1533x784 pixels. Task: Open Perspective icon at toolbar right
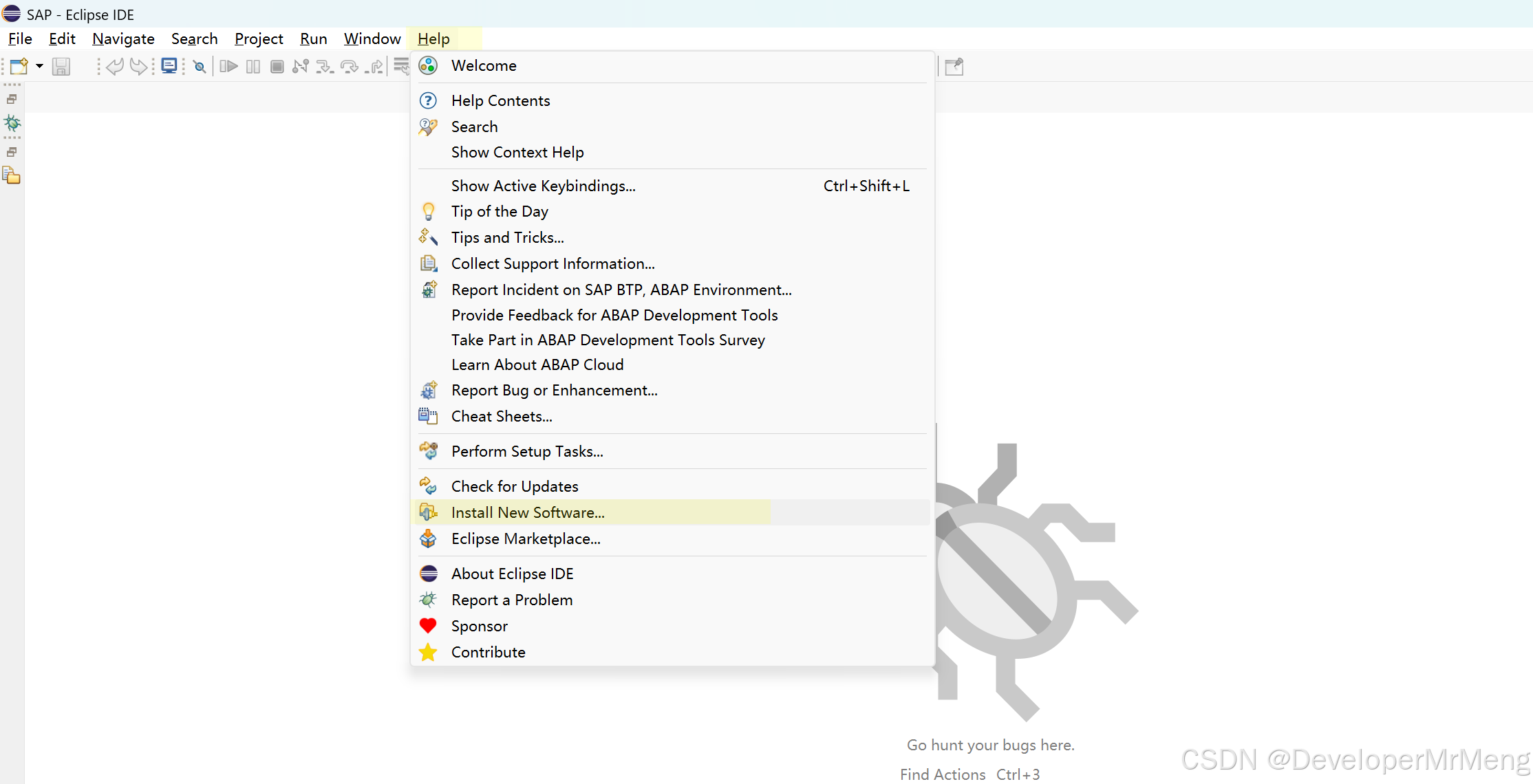coord(954,67)
